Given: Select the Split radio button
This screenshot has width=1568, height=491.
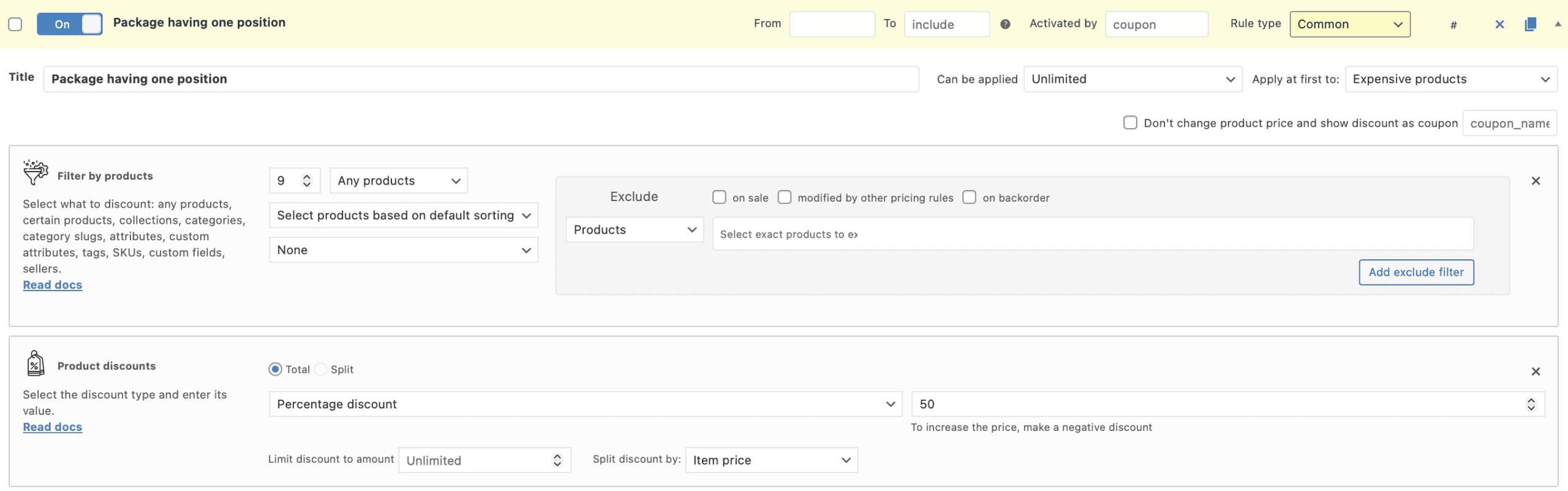Looking at the screenshot, I should (320, 370).
